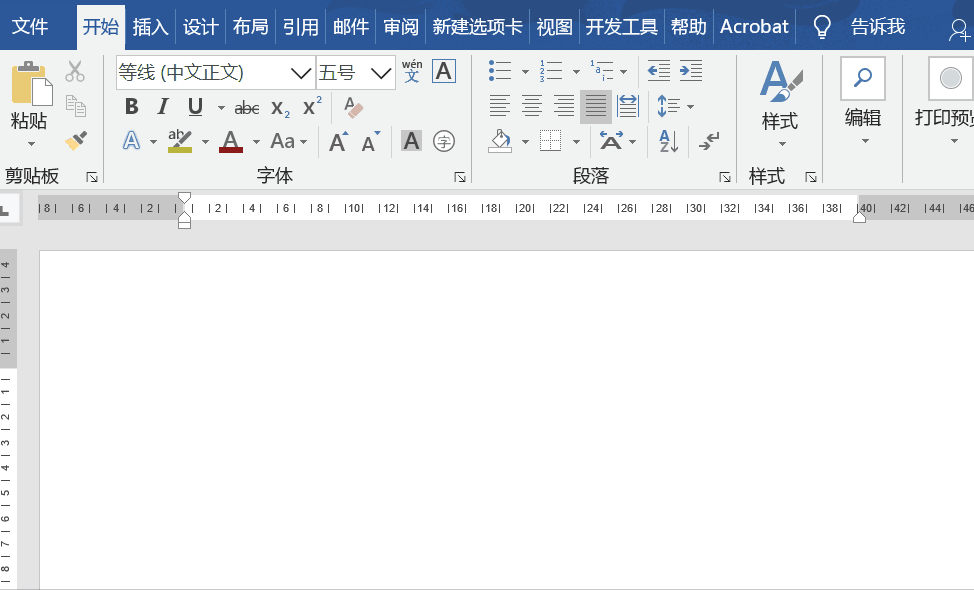Clear all formatting with eraser icon

353,107
